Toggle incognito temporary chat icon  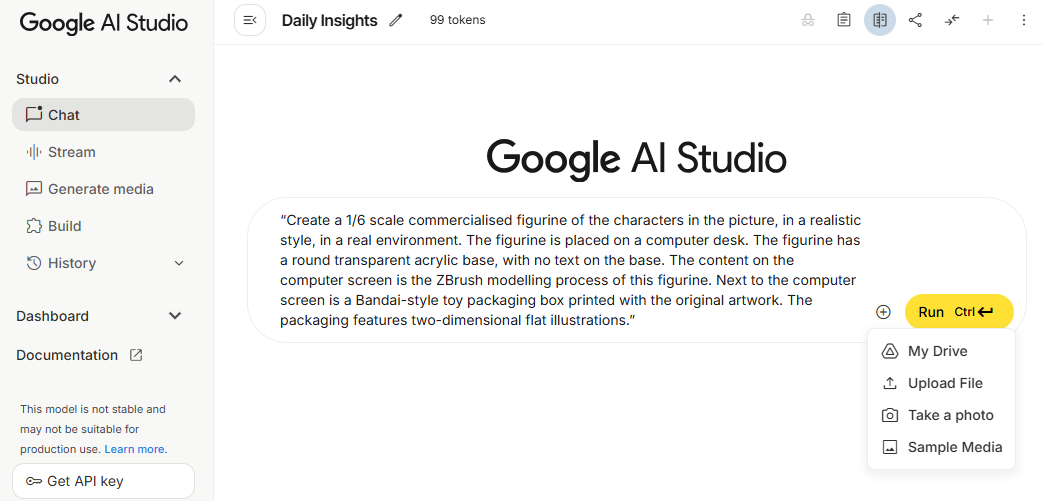pyautogui.click(x=808, y=20)
